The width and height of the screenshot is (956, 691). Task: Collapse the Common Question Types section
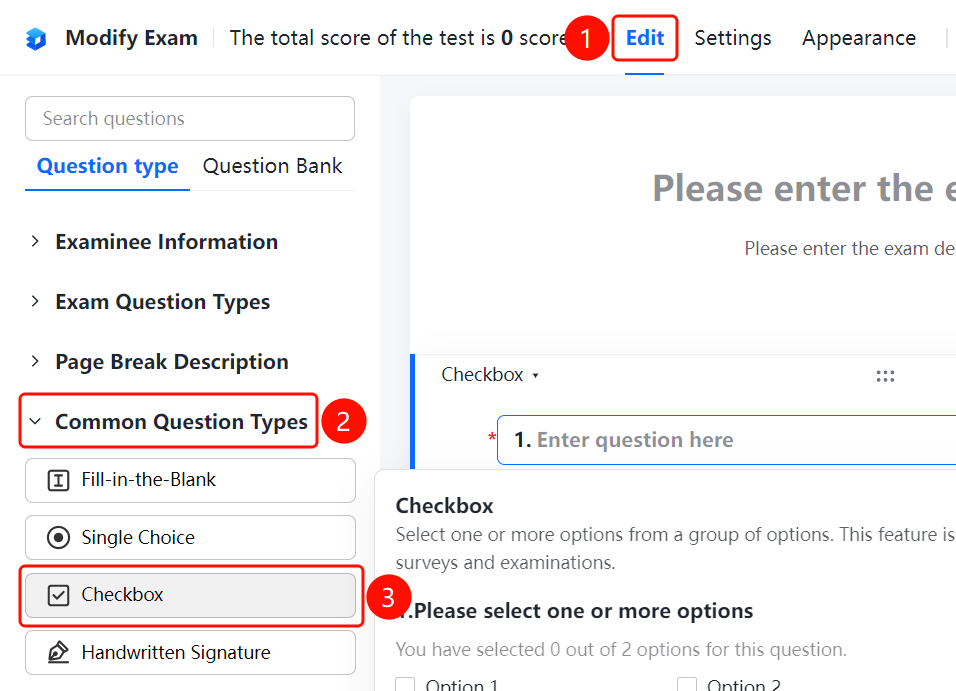(169, 421)
